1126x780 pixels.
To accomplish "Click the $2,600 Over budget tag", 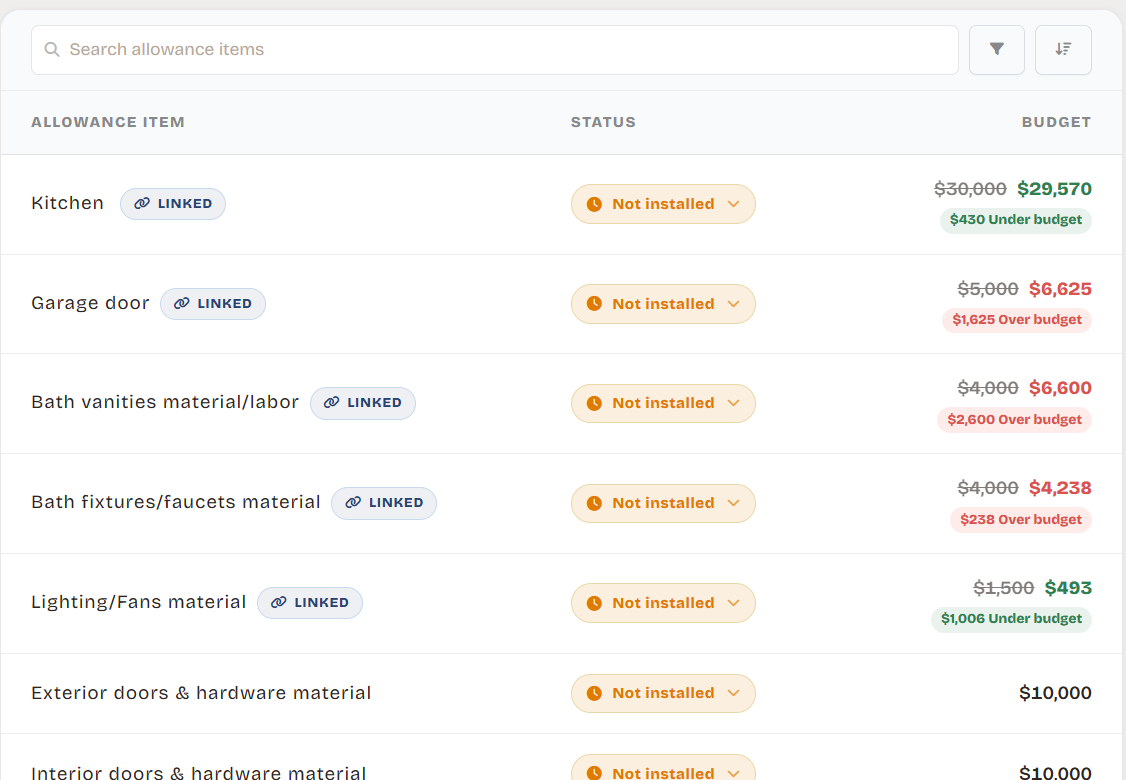I will pos(1014,419).
